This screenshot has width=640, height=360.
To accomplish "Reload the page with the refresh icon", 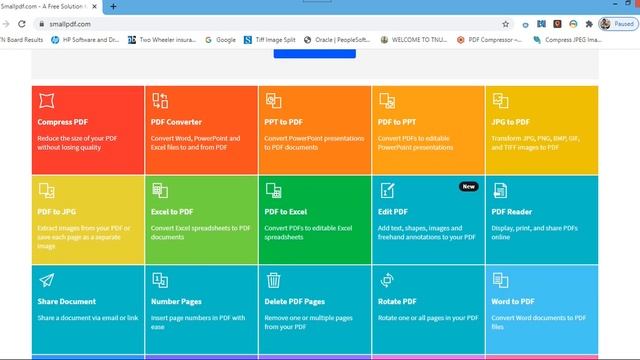I will click(x=22, y=24).
